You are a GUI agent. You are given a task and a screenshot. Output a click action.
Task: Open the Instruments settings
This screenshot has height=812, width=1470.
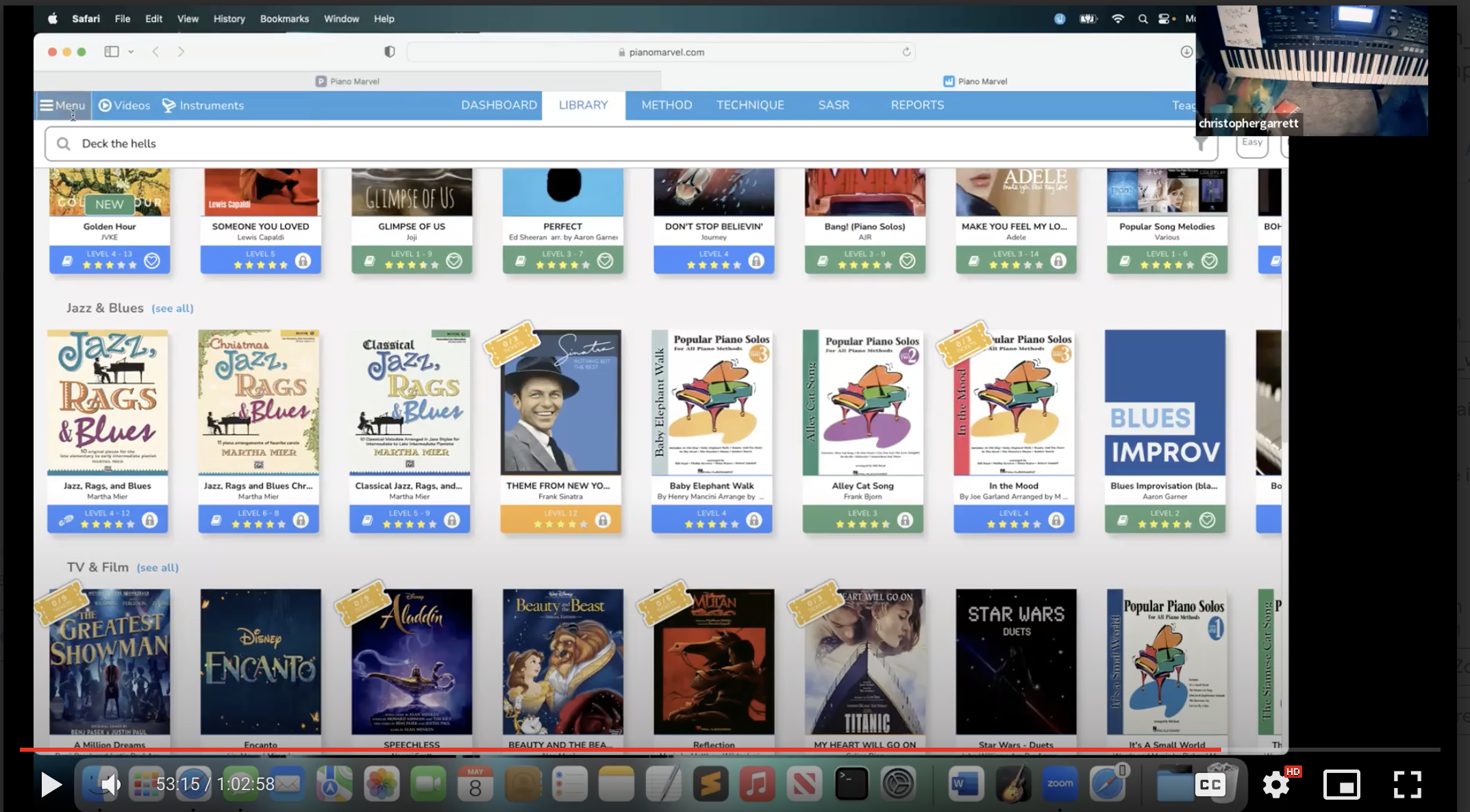(x=203, y=105)
